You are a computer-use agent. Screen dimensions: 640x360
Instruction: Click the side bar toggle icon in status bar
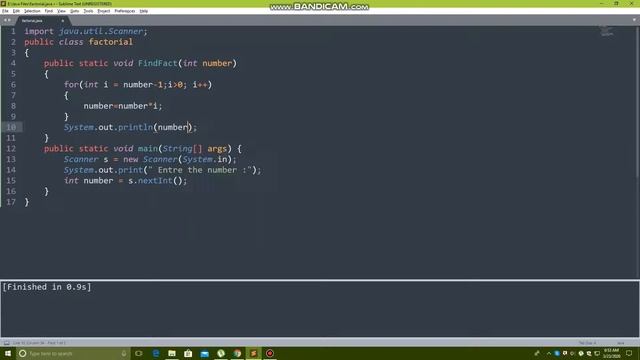pos(7,343)
